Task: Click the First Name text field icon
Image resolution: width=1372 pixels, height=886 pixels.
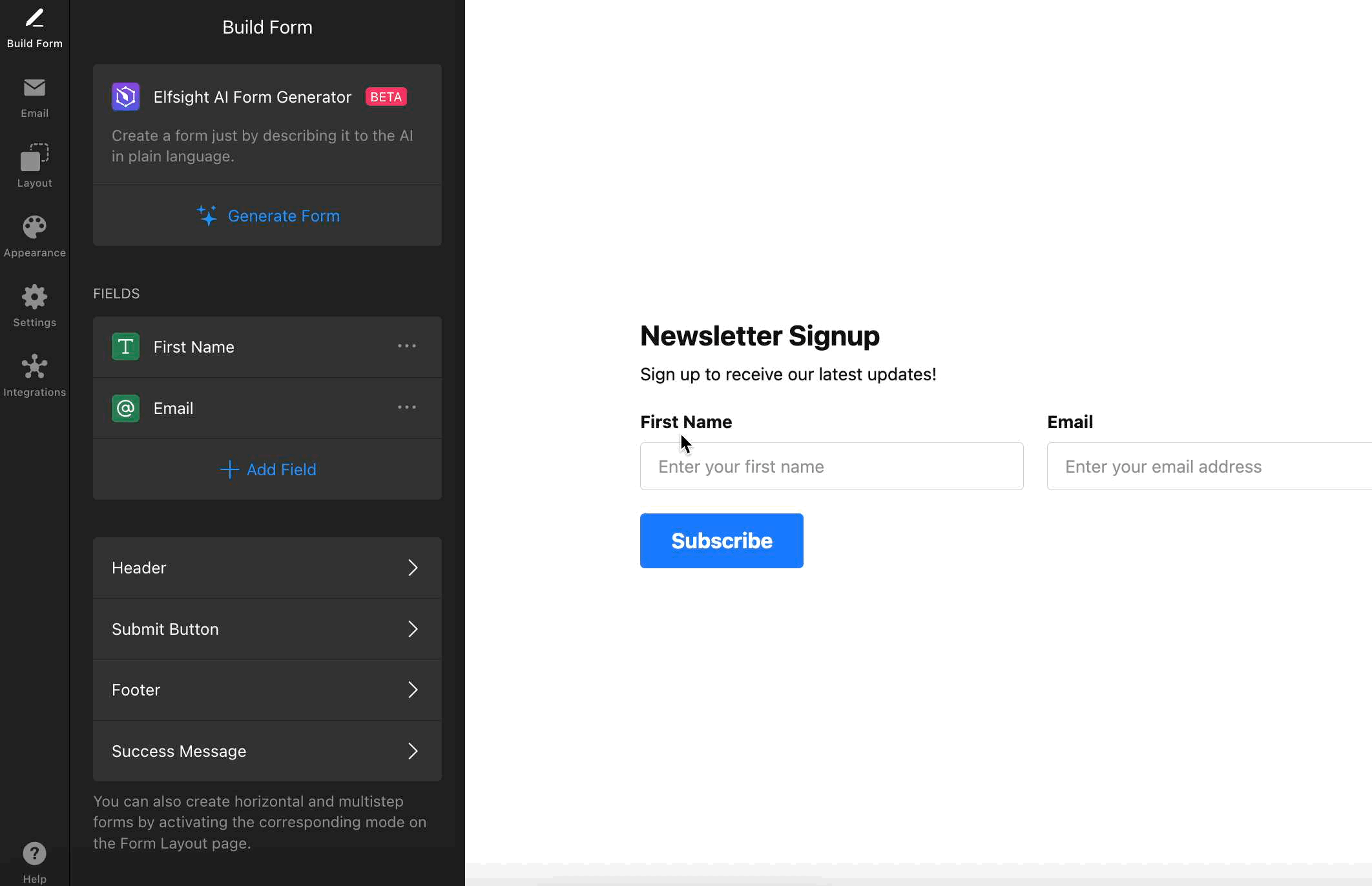Action: (125, 347)
